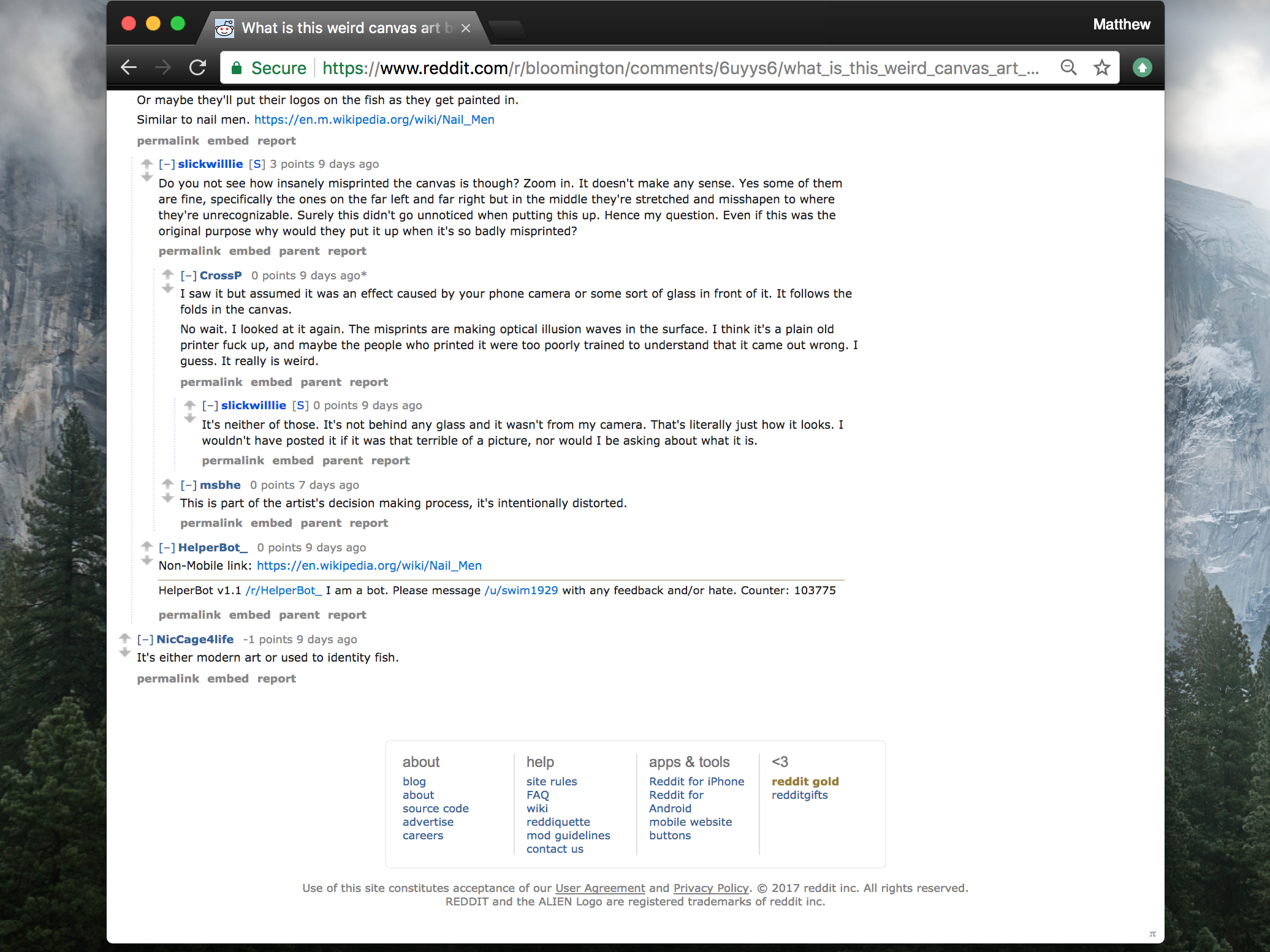Select the reddit canvas art tab

tap(343, 28)
